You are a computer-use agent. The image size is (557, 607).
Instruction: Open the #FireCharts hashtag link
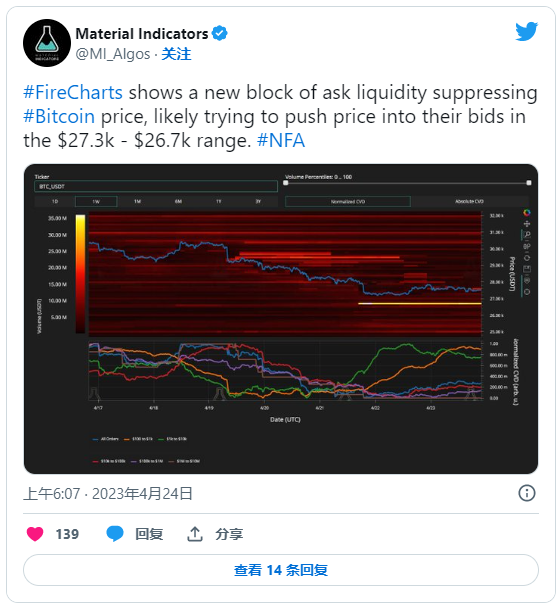click(73, 93)
